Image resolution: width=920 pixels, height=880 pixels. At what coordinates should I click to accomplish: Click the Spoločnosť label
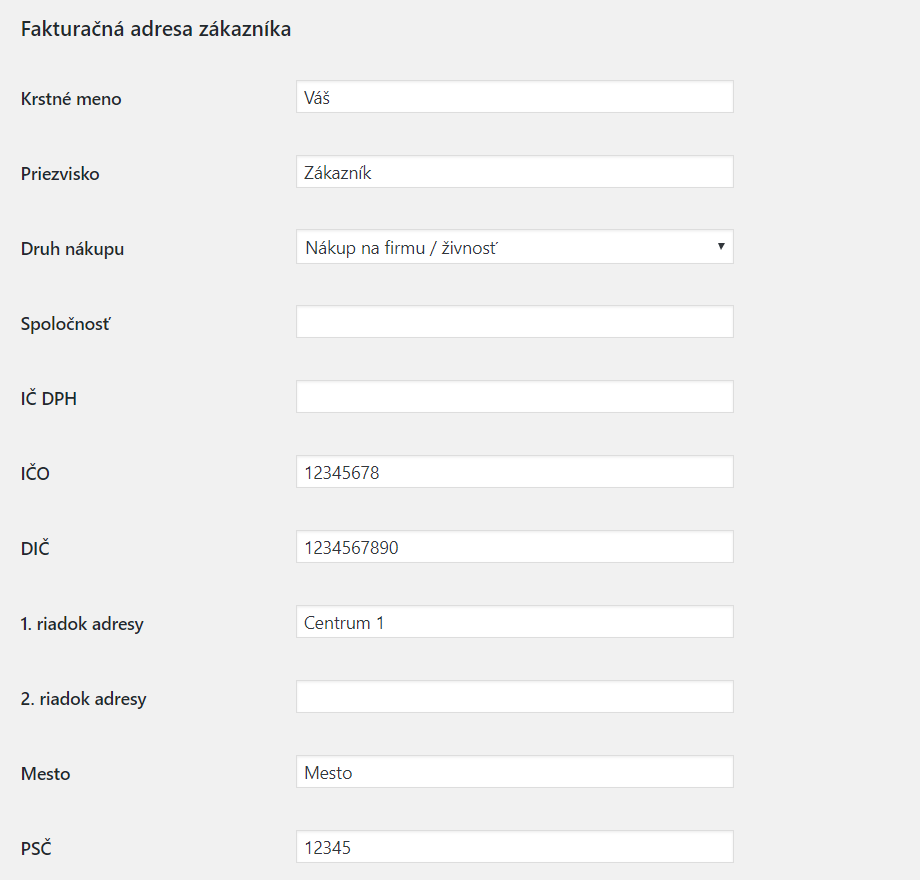tap(66, 324)
